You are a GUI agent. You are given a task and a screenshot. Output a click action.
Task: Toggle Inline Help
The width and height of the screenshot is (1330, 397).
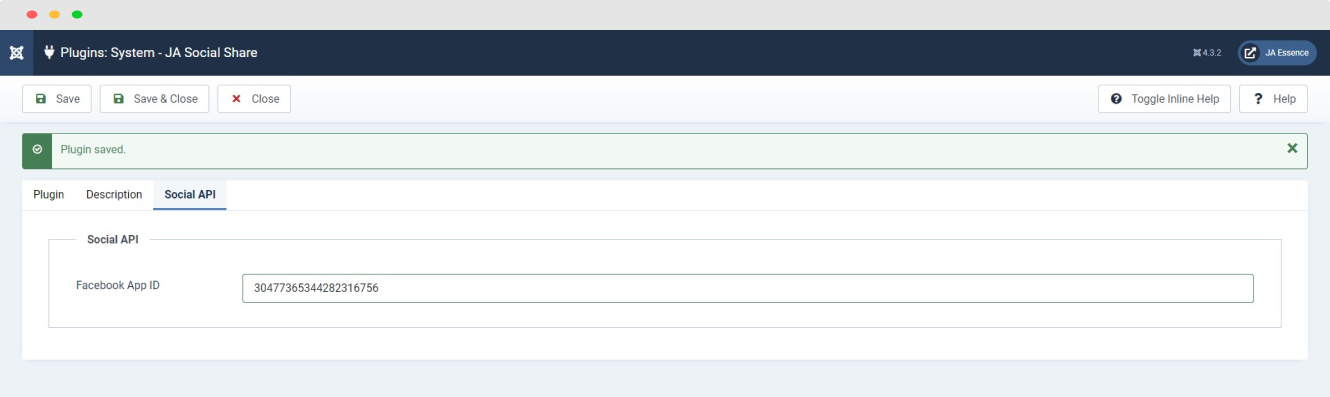click(1164, 99)
